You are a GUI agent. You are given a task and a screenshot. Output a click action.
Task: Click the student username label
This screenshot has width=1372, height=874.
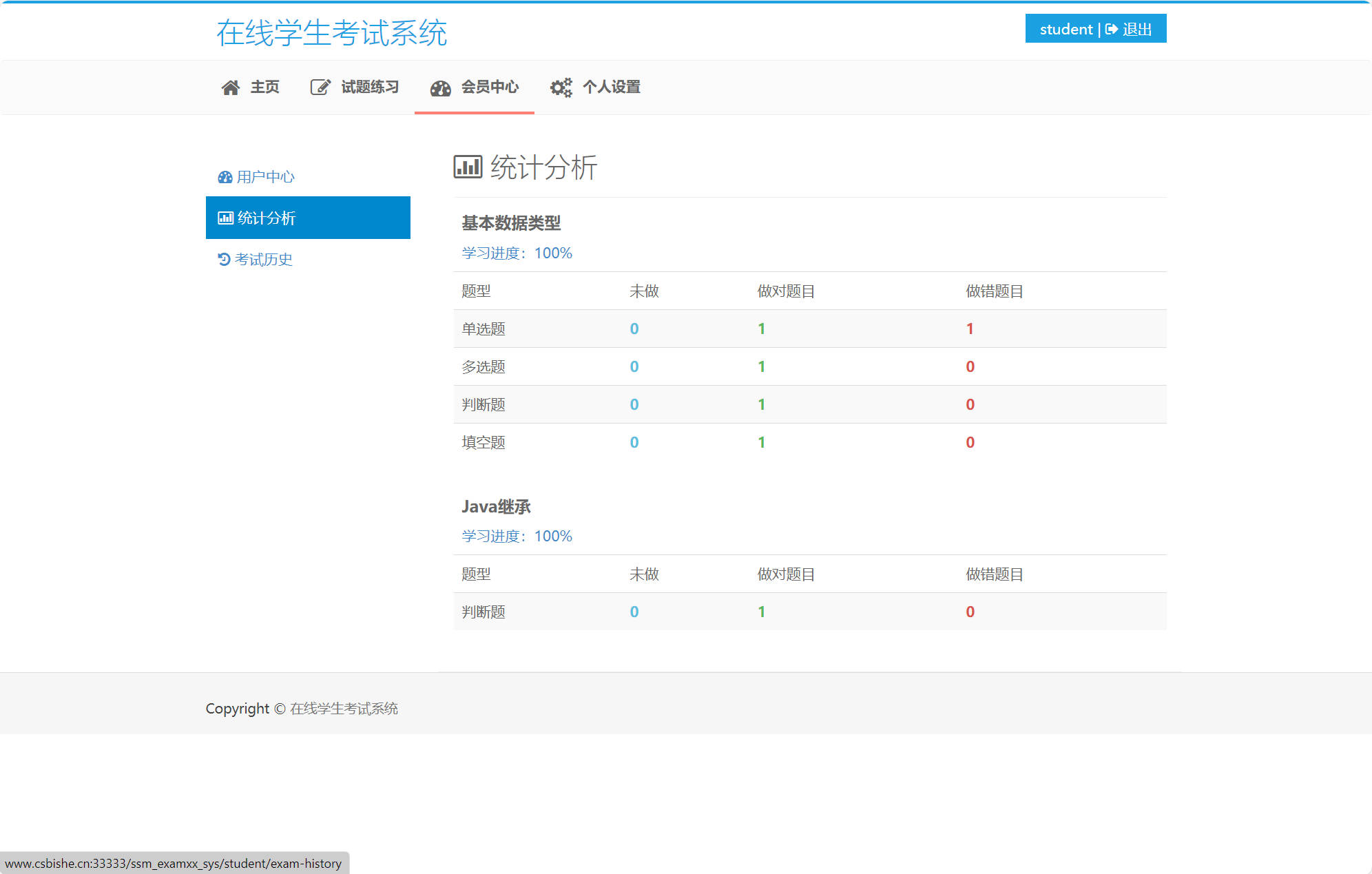[x=1066, y=29]
